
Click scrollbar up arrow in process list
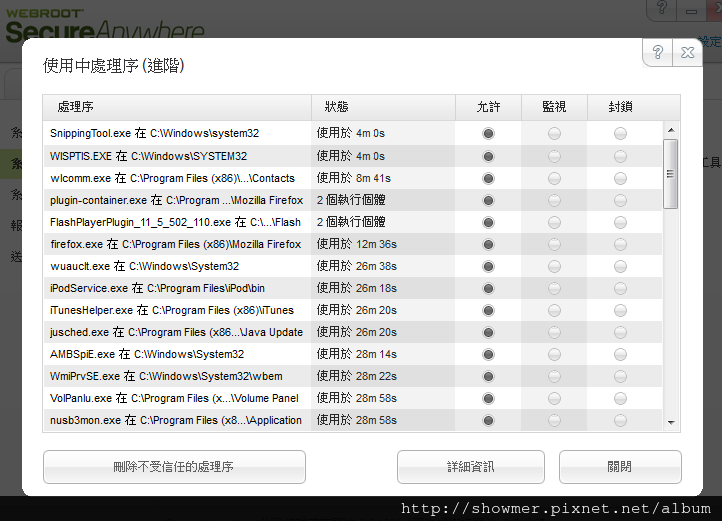click(x=671, y=130)
